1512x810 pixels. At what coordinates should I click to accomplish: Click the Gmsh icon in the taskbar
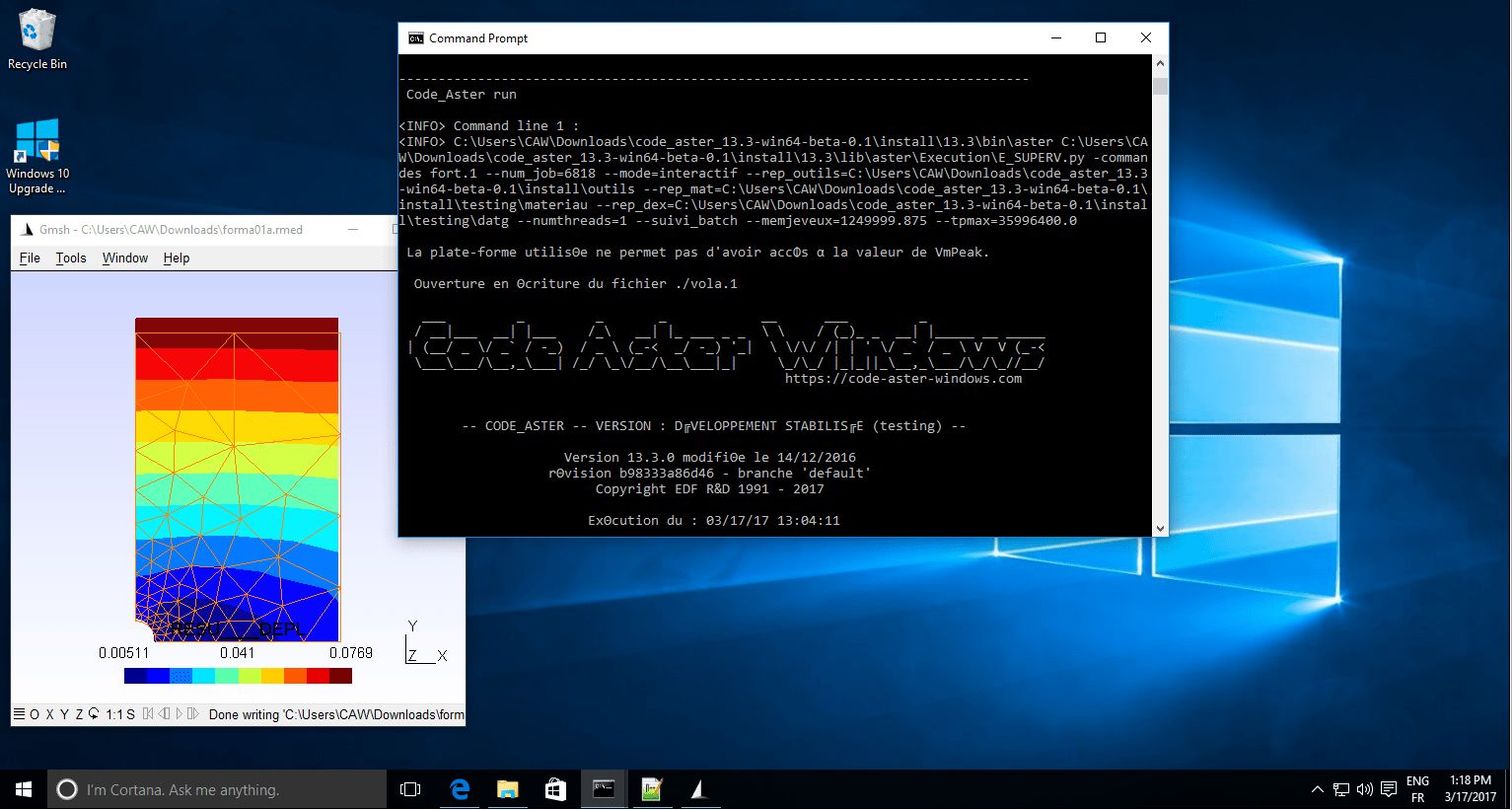click(698, 789)
